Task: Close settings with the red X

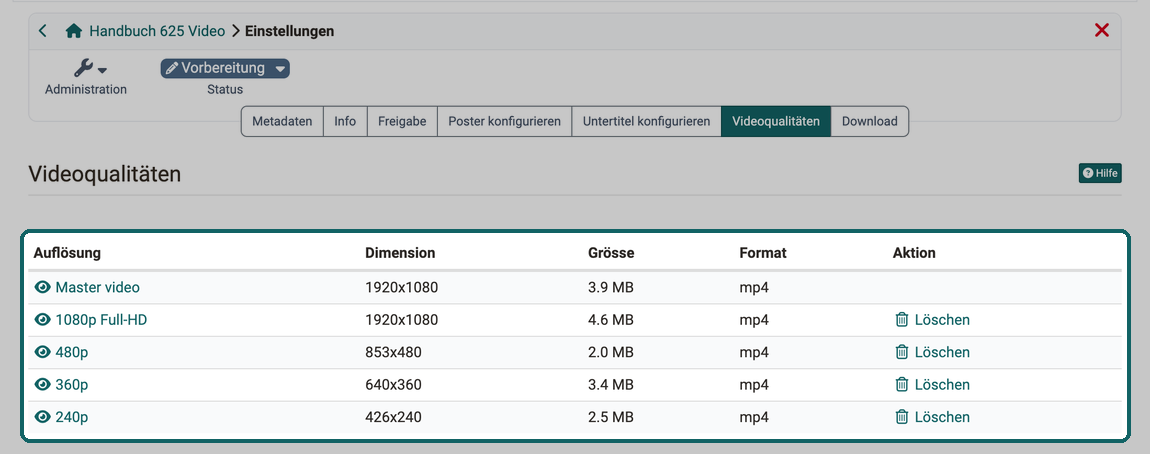Action: (1102, 31)
